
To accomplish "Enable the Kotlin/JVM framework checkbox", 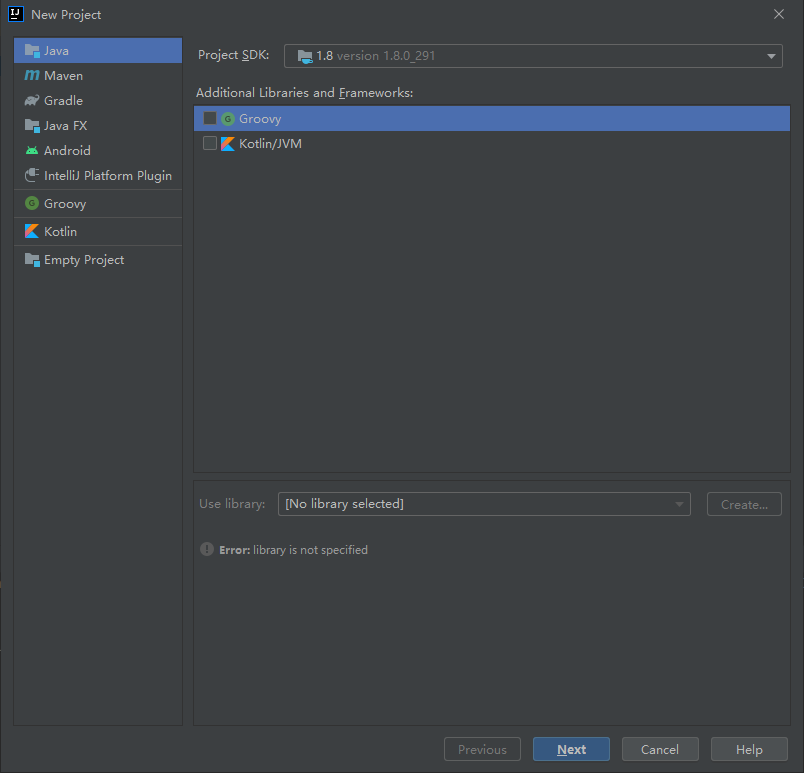I will pos(210,143).
